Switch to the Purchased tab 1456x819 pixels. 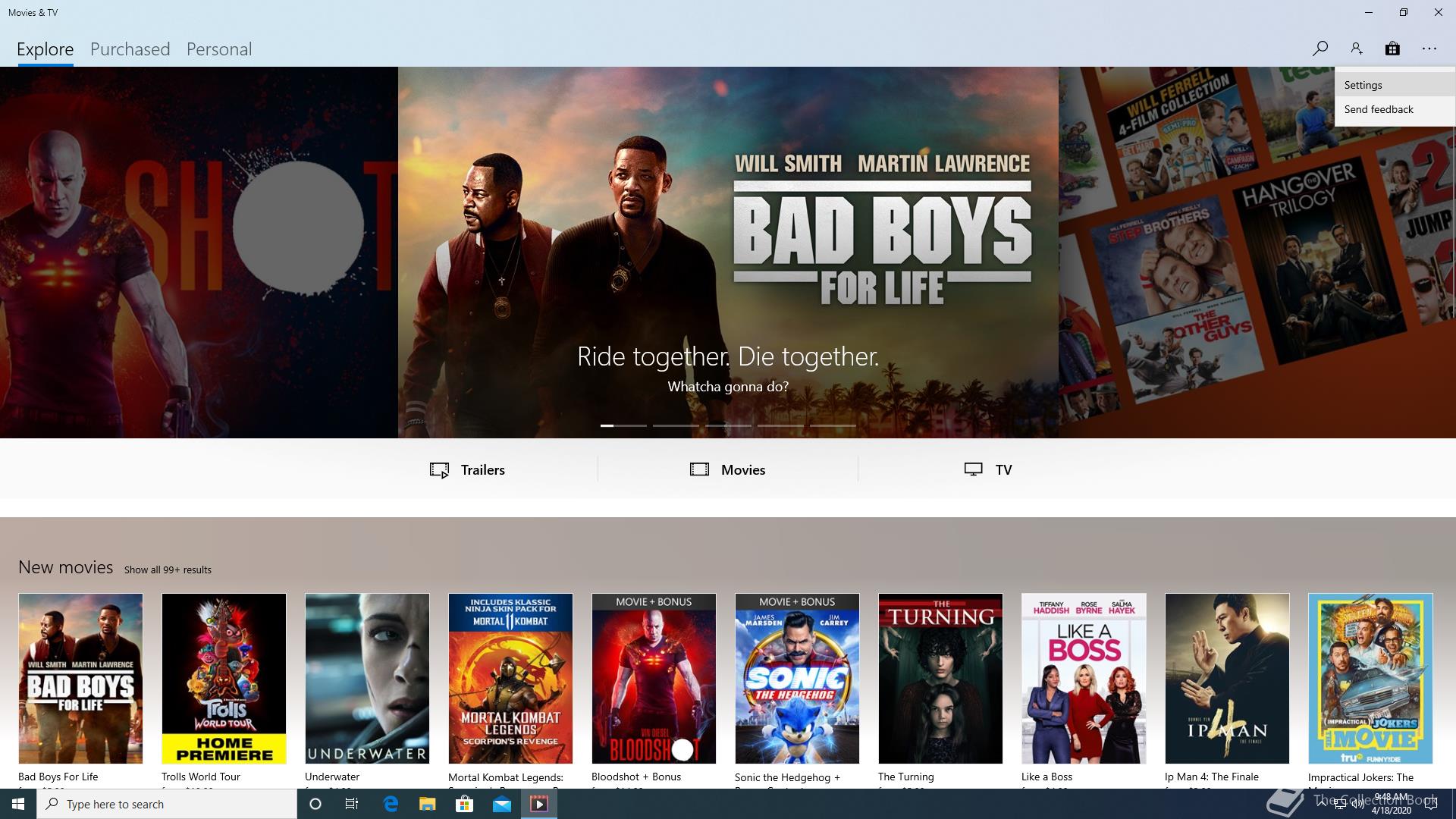point(130,49)
